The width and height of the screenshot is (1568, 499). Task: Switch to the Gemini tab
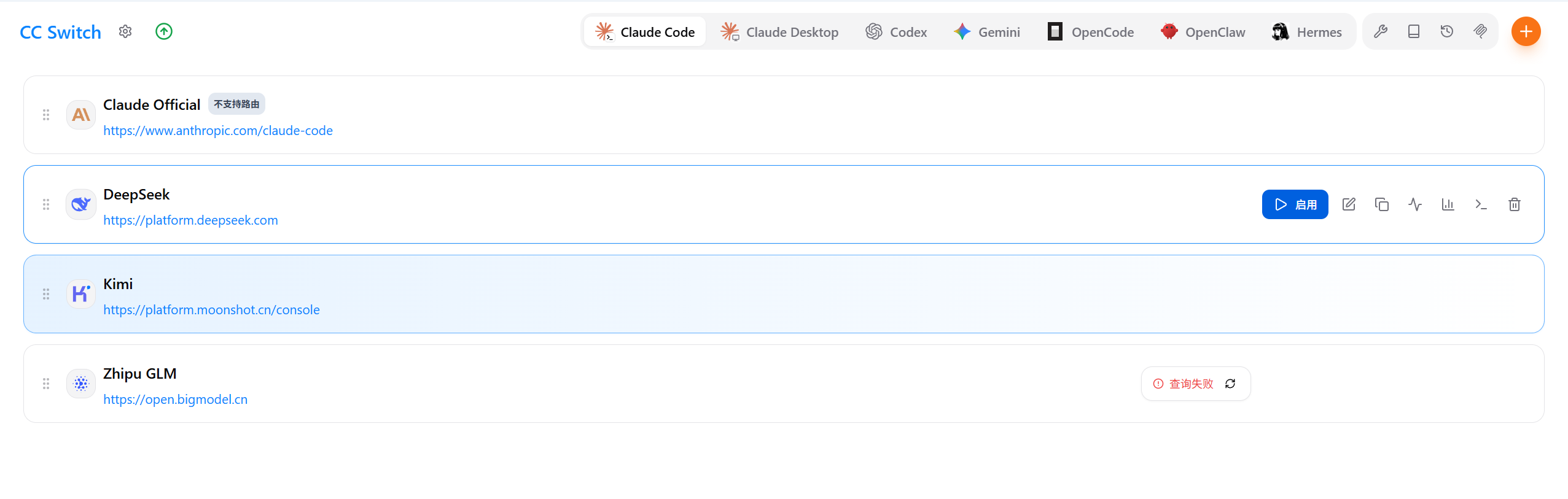[986, 31]
